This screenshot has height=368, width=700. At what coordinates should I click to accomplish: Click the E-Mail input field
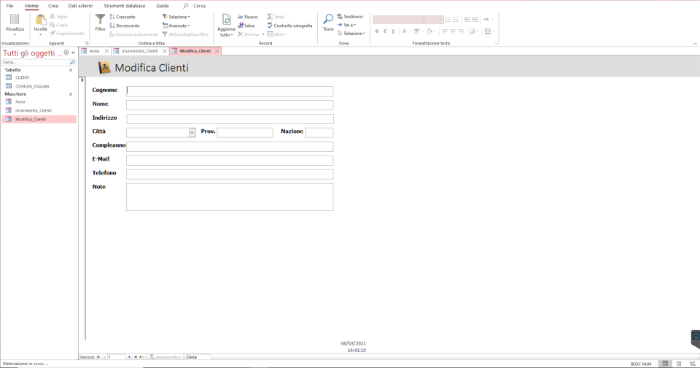pos(229,160)
